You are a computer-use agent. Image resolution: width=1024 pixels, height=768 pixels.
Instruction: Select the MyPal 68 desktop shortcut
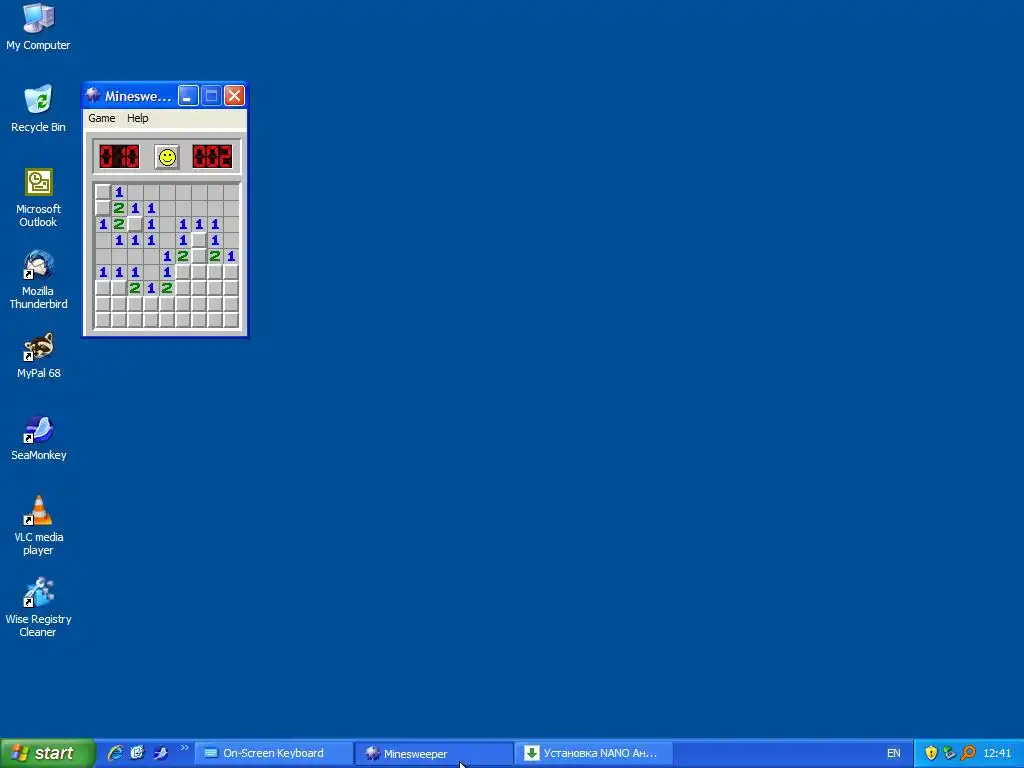click(38, 355)
